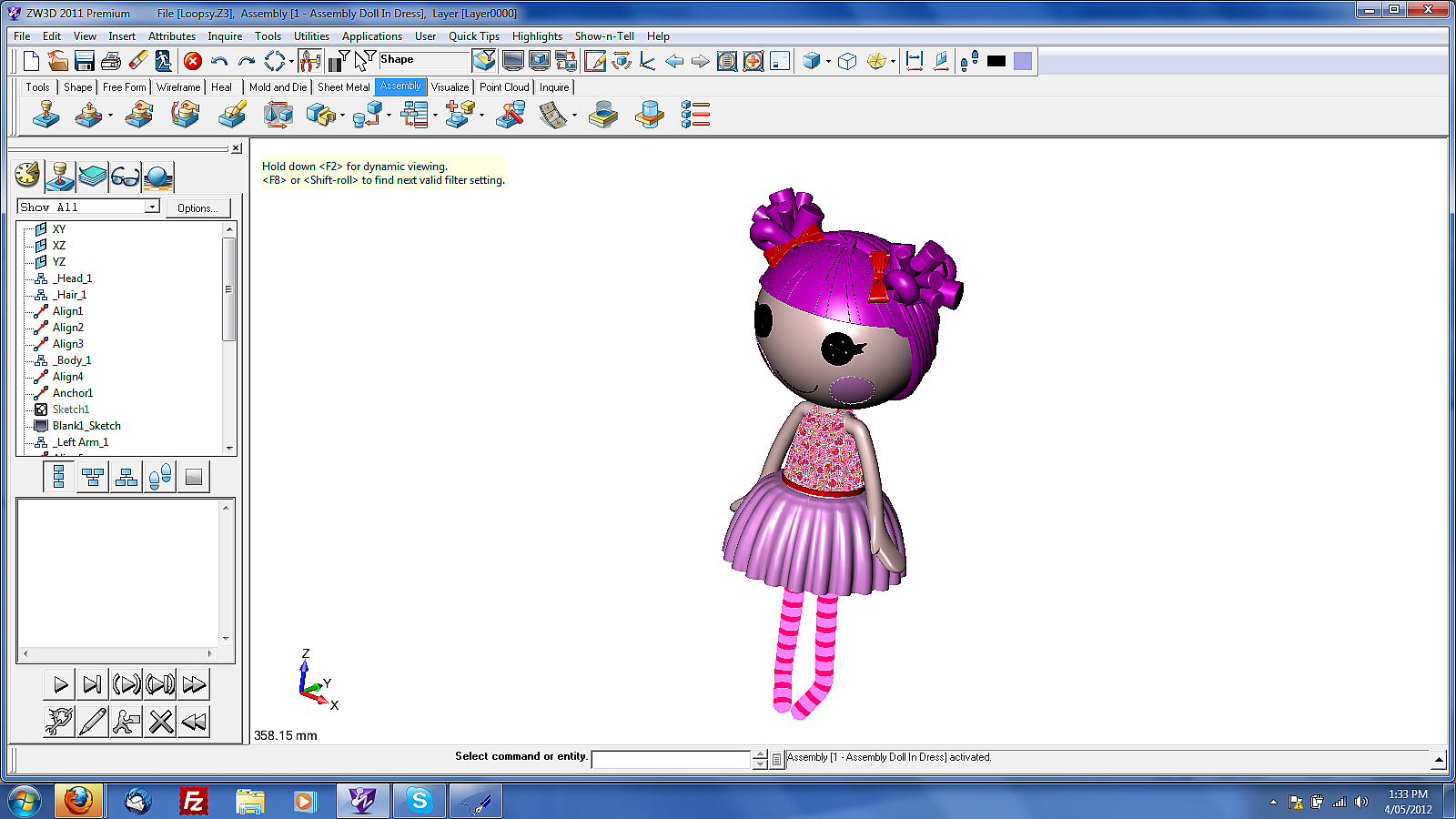1456x819 pixels.
Task: Select the Eraser tool icon
Action: [138, 61]
